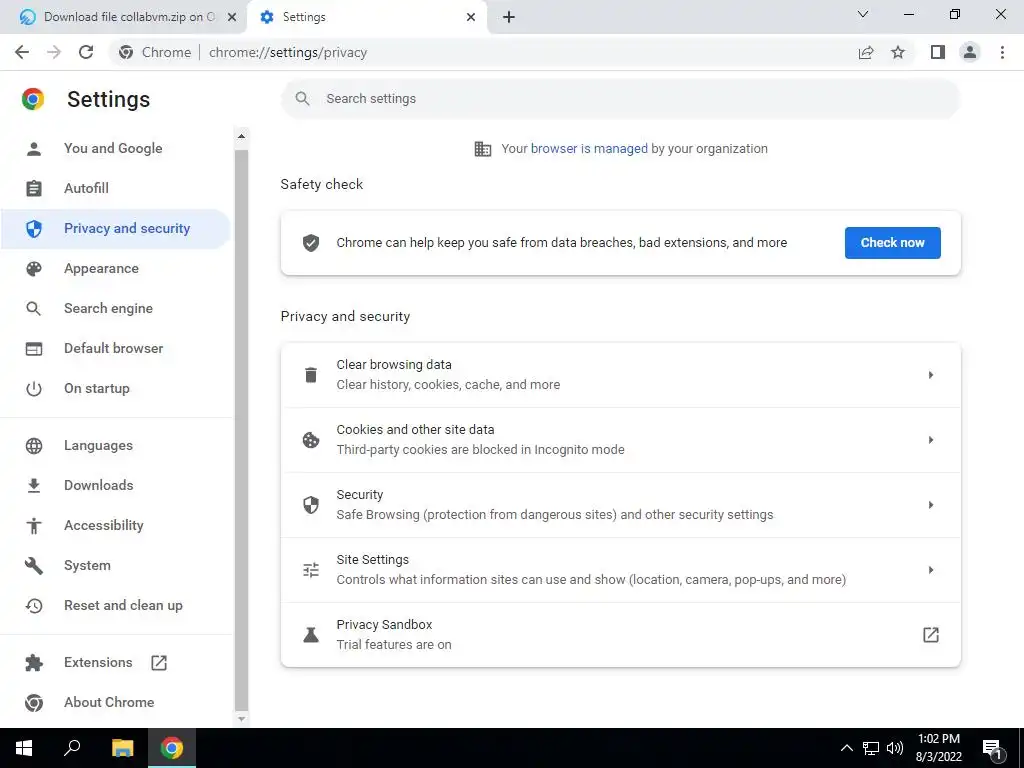Screen dimensions: 1024x768
Task: Bookmark this tab with the star icon
Action: tap(898, 52)
